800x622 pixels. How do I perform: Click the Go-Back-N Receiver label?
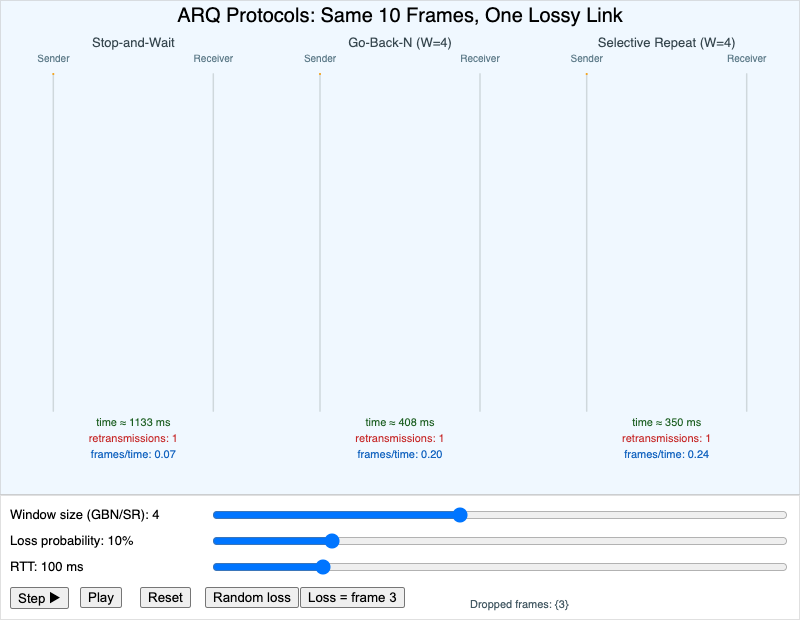(x=480, y=59)
